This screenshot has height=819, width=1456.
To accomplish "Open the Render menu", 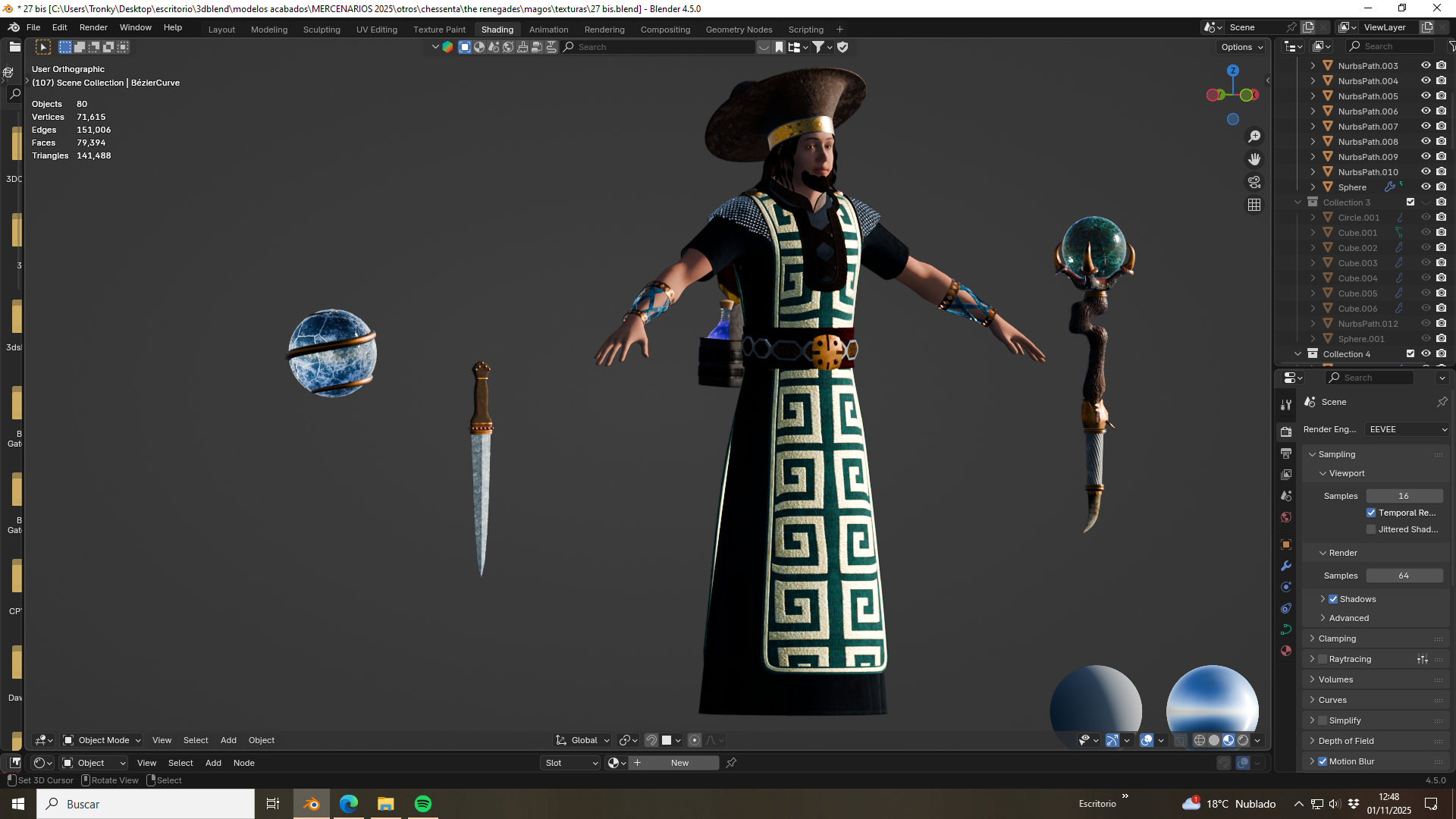I will pyautogui.click(x=93, y=27).
